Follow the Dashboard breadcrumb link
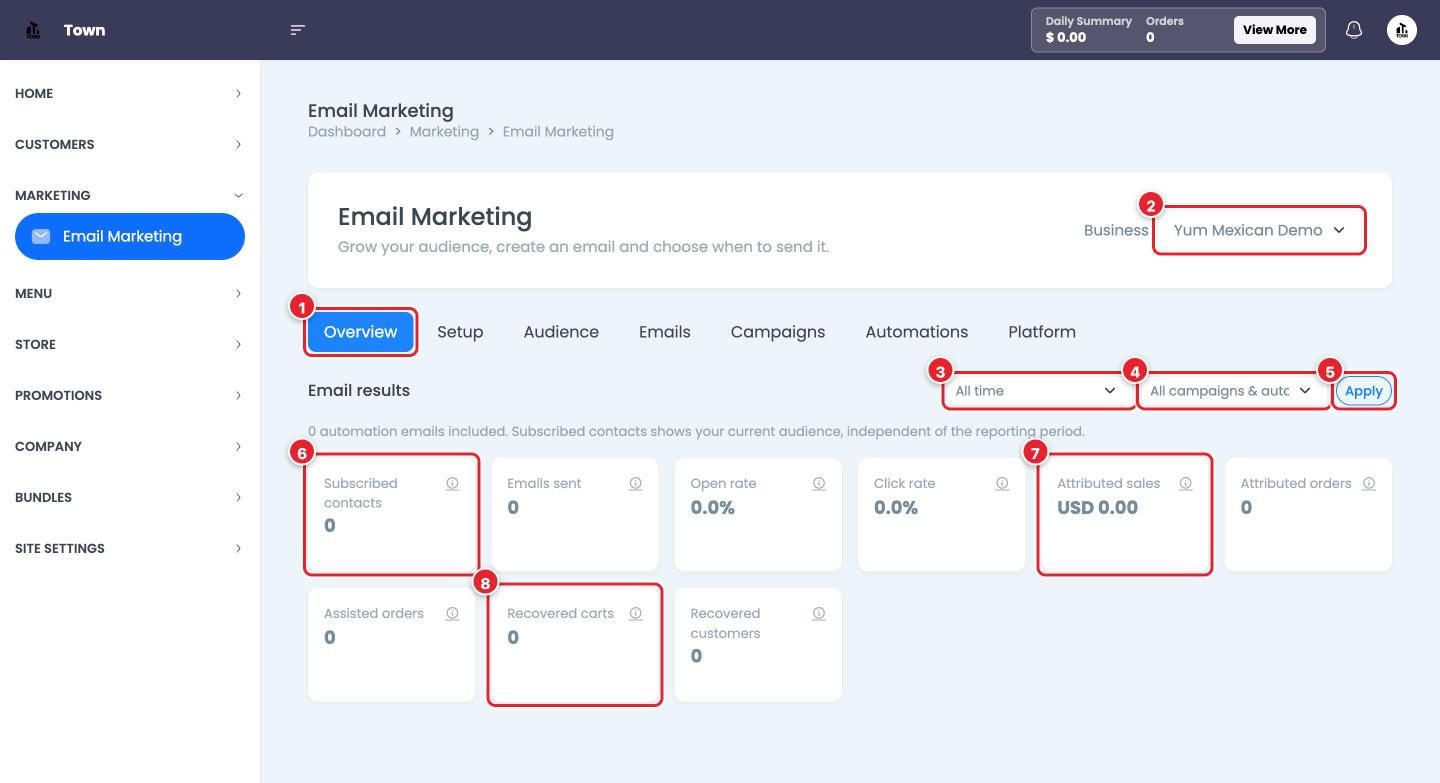The width and height of the screenshot is (1440, 783). (347, 131)
